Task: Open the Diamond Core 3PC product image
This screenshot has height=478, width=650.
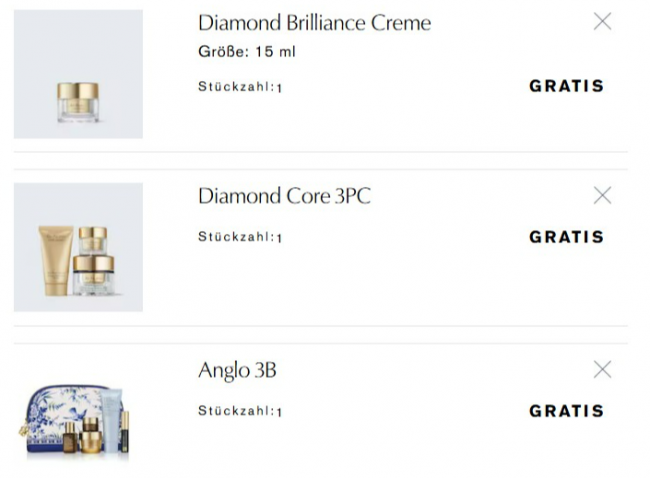Action: 78,247
